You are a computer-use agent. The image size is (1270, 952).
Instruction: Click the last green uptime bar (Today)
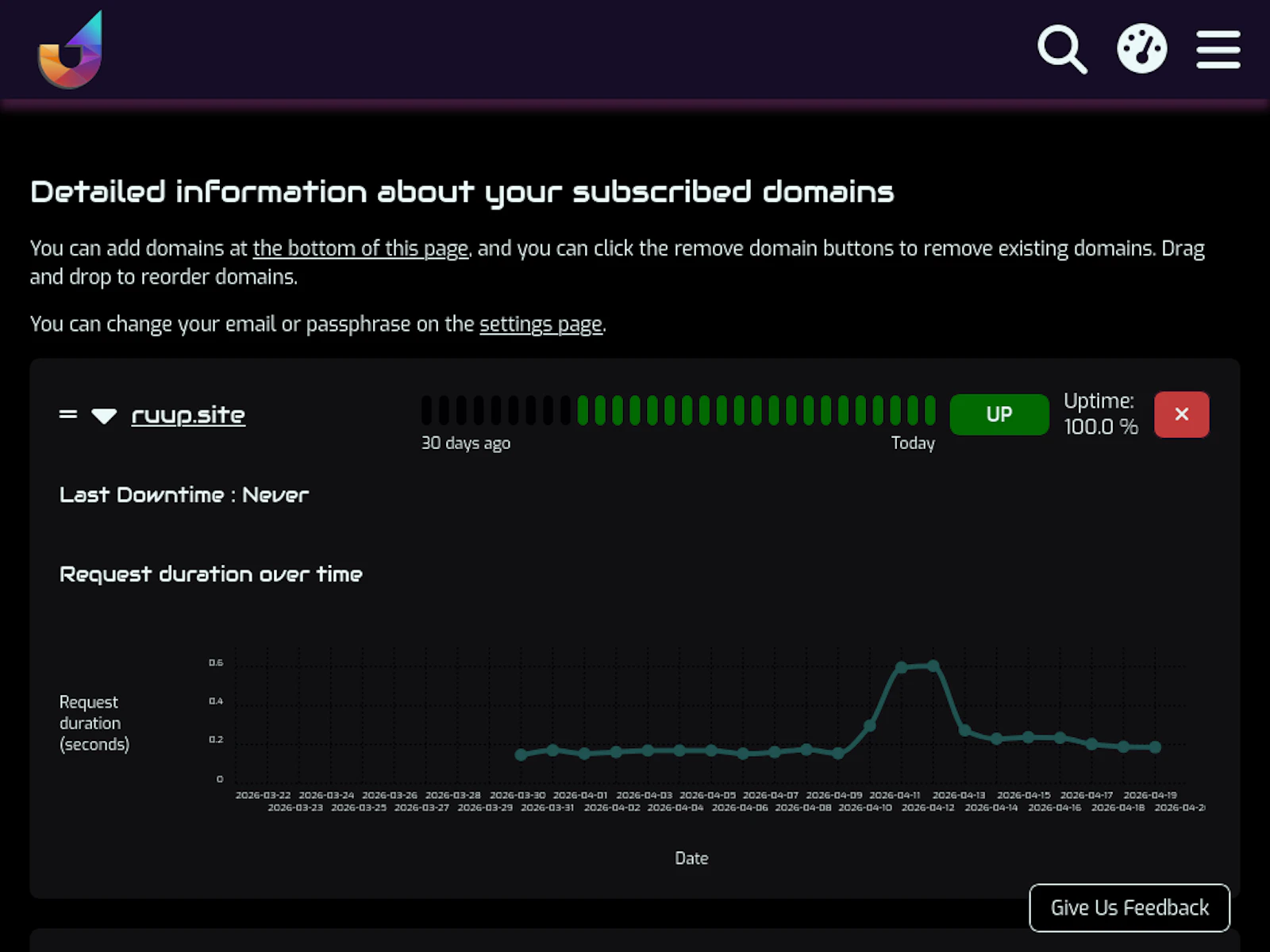[930, 410]
